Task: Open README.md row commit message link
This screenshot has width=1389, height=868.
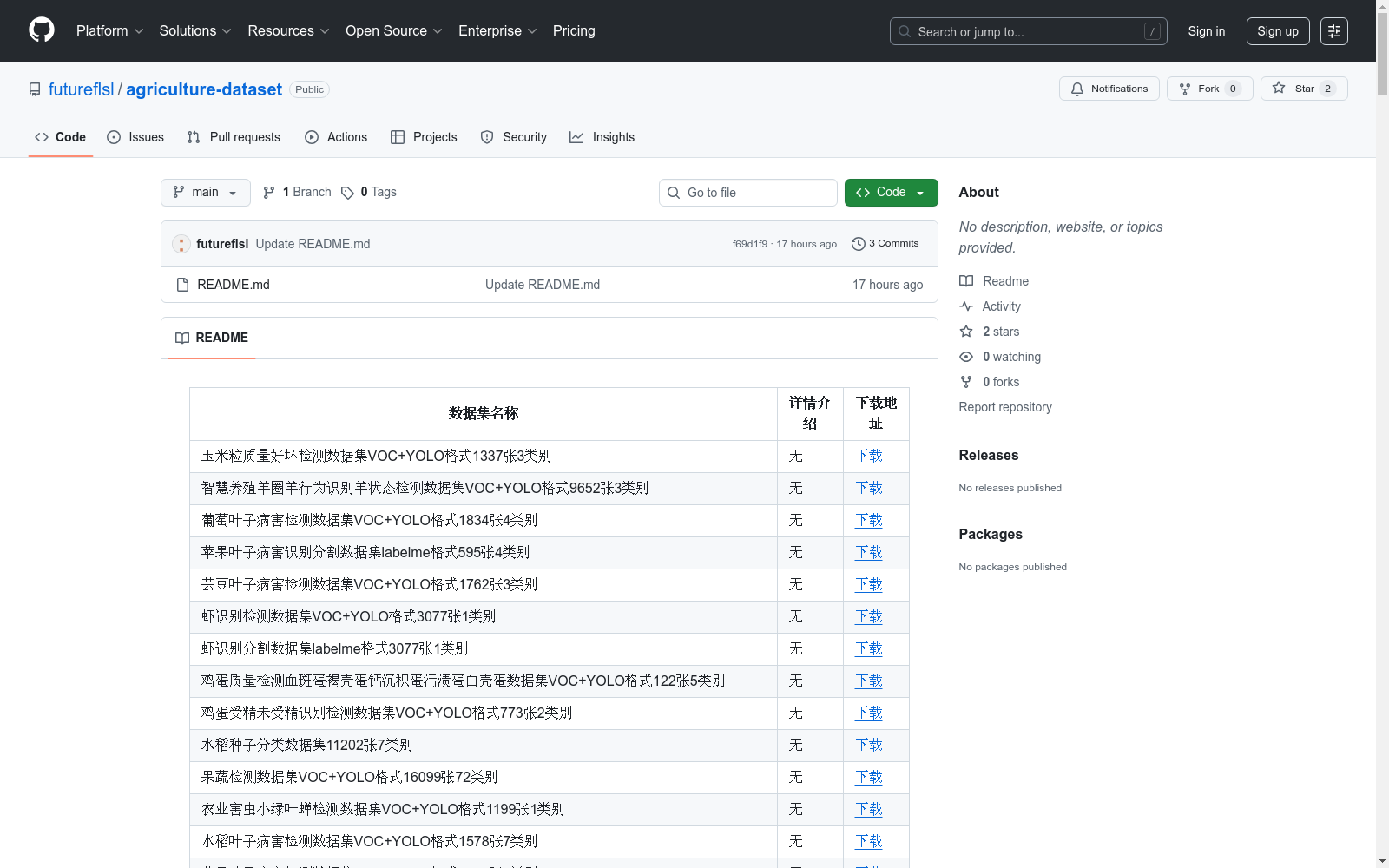Action: 543,285
